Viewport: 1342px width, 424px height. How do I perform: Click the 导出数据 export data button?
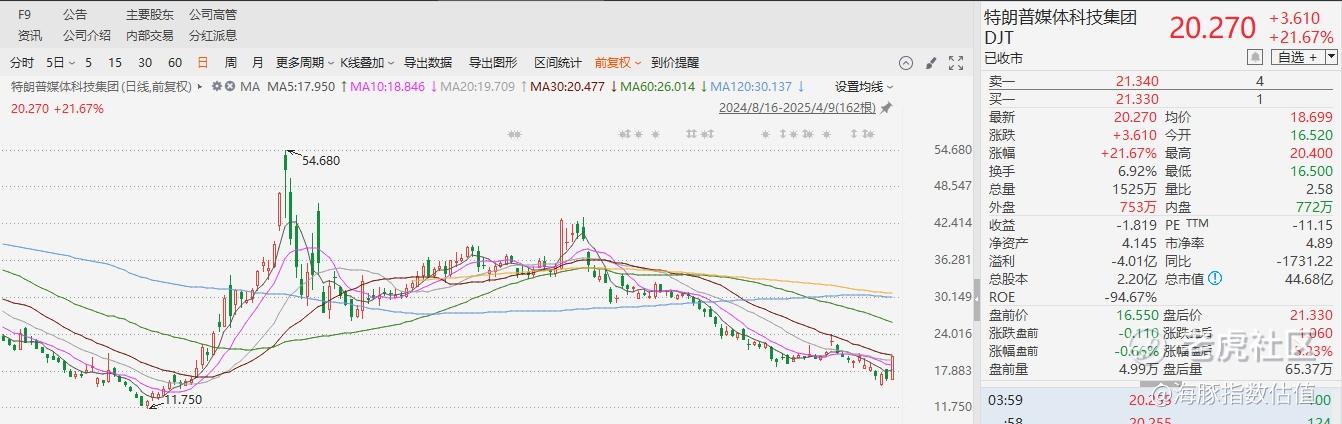coord(428,62)
